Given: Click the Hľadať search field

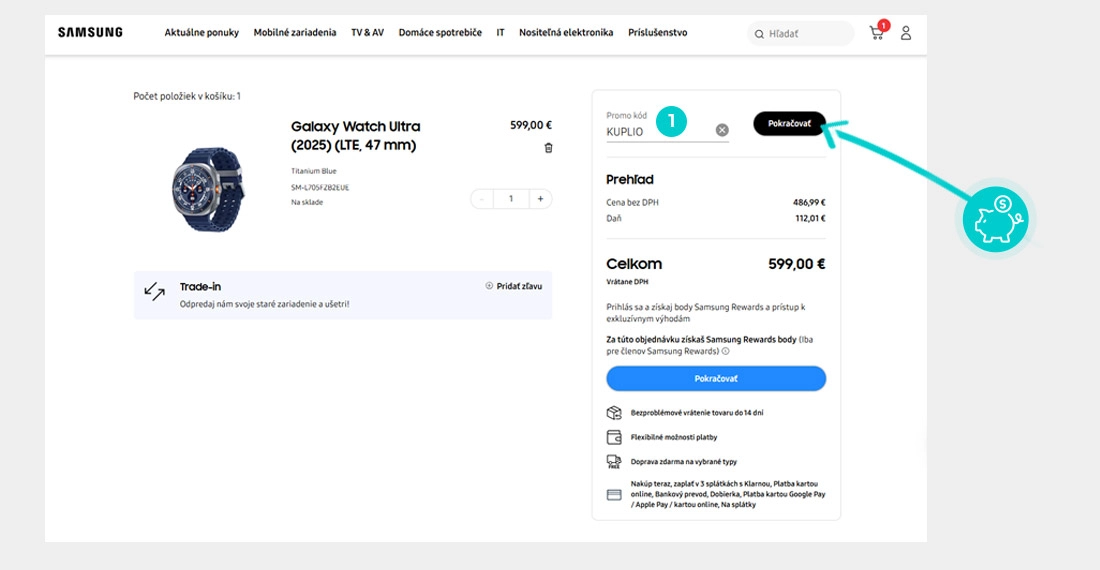Looking at the screenshot, I should click(x=800, y=33).
